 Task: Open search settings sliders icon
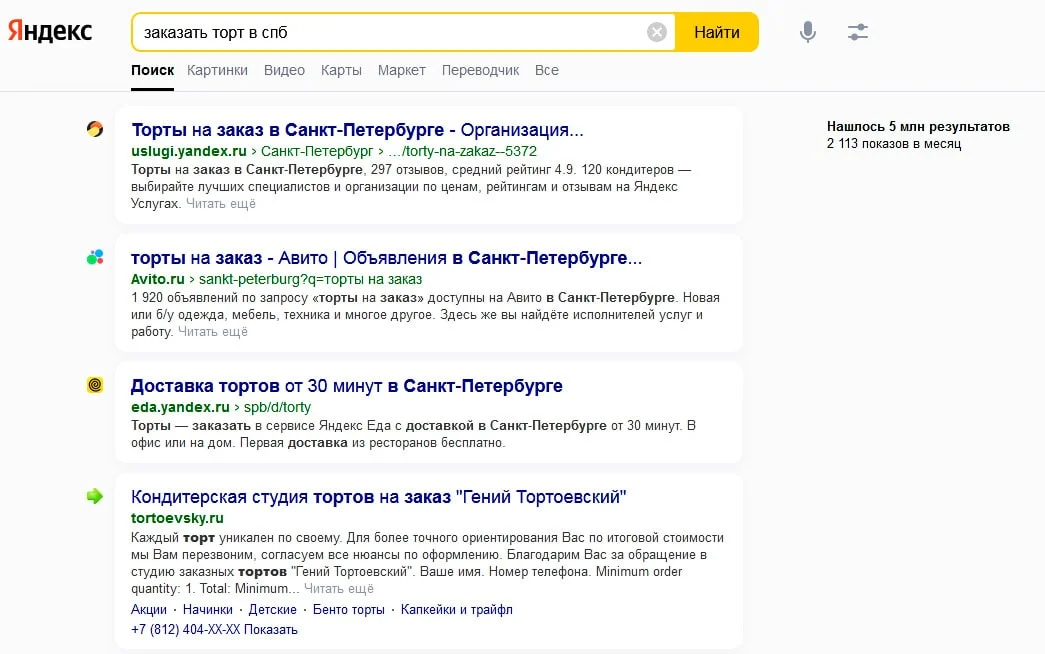click(x=858, y=32)
